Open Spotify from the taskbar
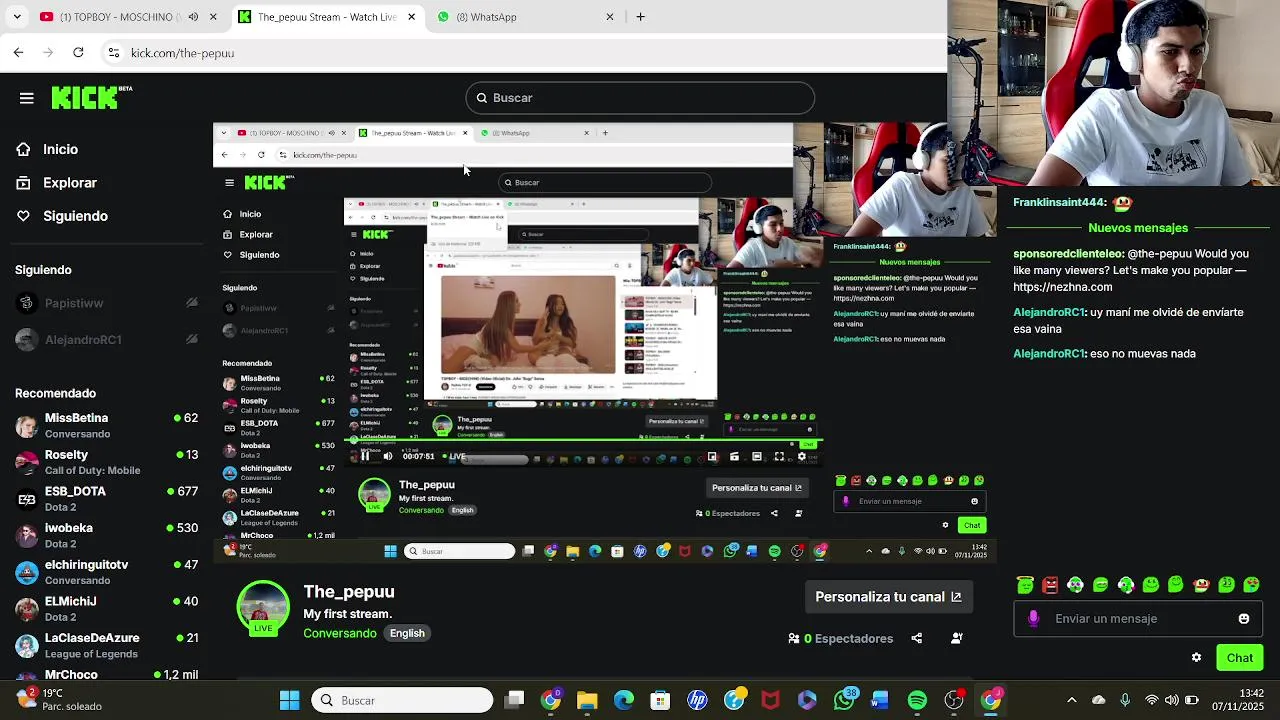Screen dimensions: 1280x720 tap(917, 700)
